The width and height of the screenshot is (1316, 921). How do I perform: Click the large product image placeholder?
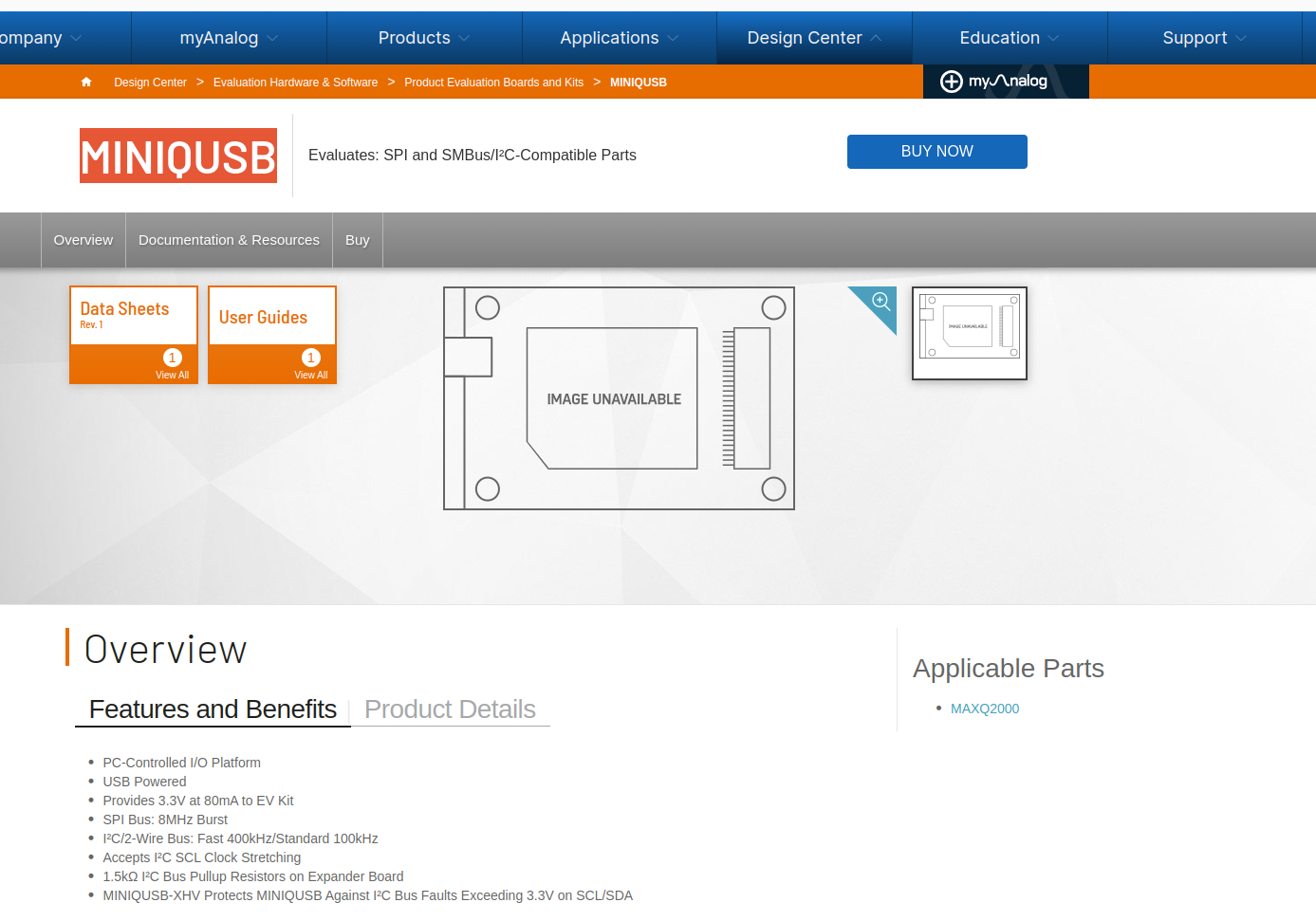(619, 398)
